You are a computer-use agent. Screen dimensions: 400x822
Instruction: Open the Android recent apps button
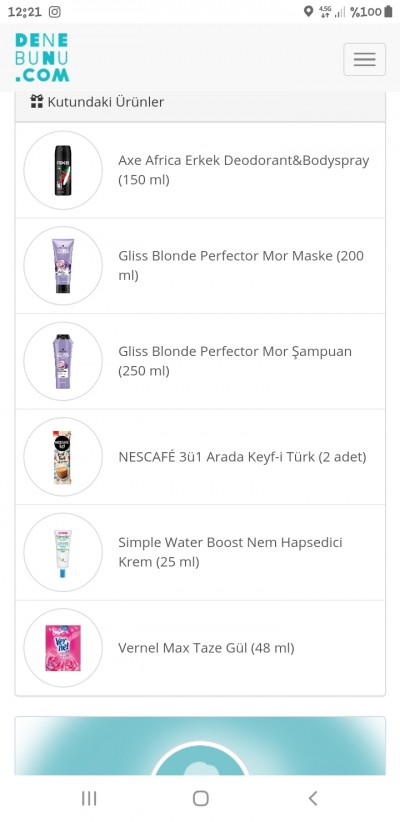(x=89, y=798)
